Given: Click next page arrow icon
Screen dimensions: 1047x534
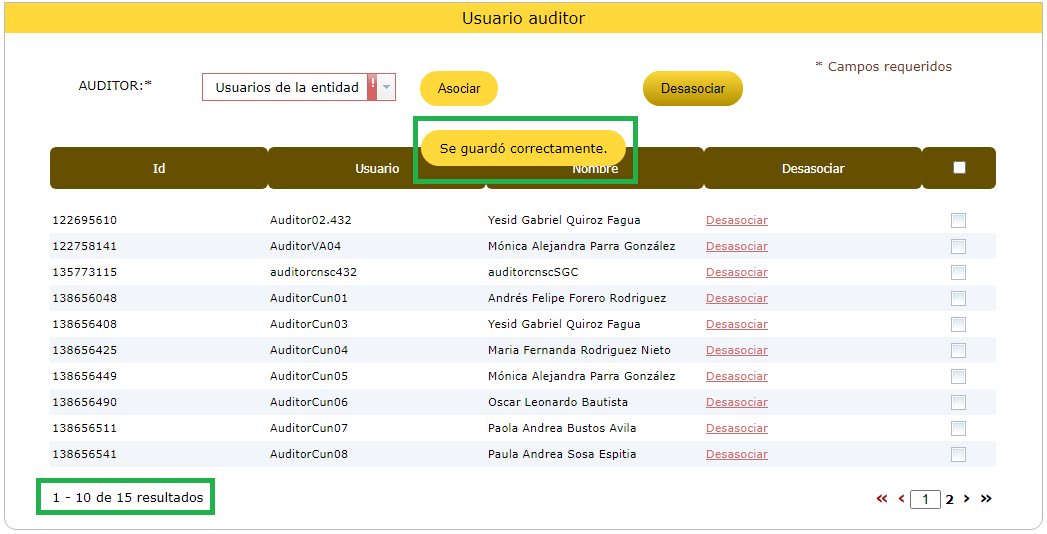Looking at the screenshot, I should 967,499.
